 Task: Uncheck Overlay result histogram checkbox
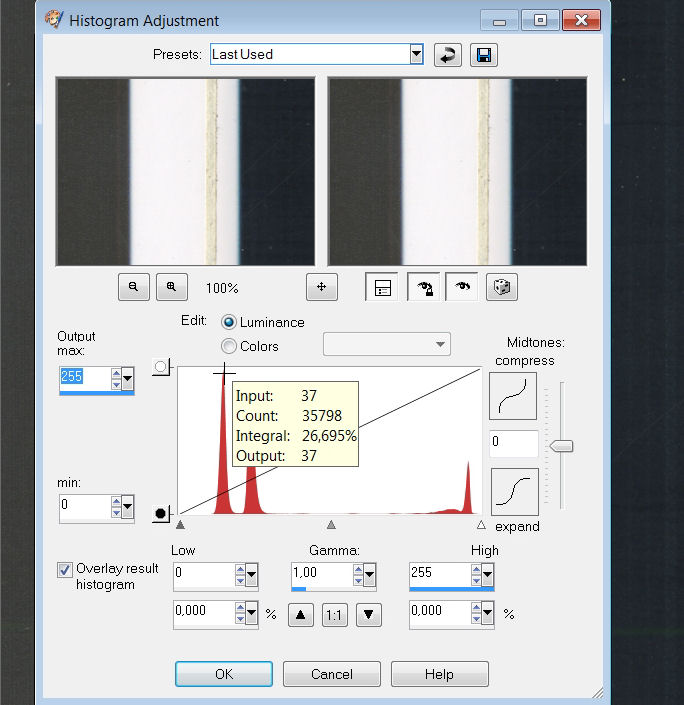coord(65,569)
